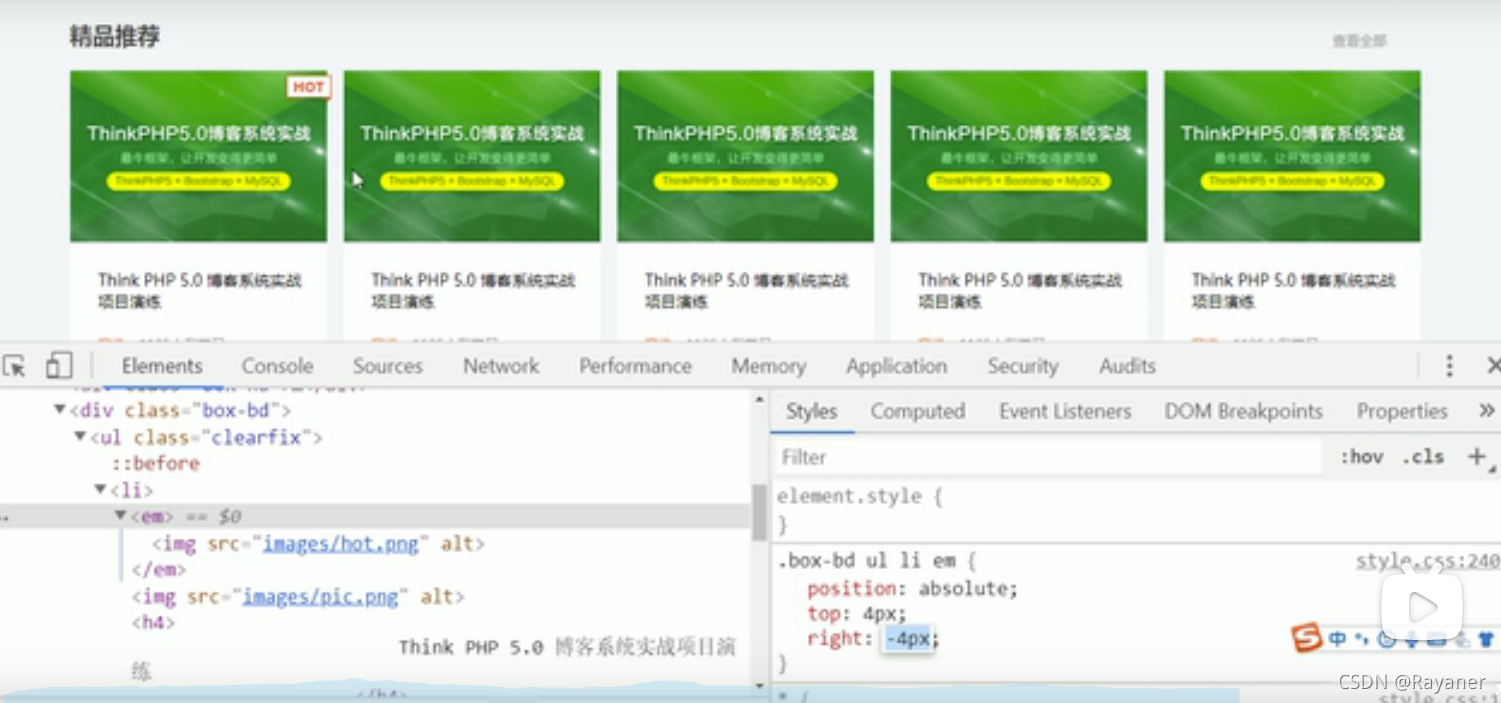This screenshot has width=1501, height=703.
Task: Add a new style rule with the plus icon
Action: [1476, 457]
